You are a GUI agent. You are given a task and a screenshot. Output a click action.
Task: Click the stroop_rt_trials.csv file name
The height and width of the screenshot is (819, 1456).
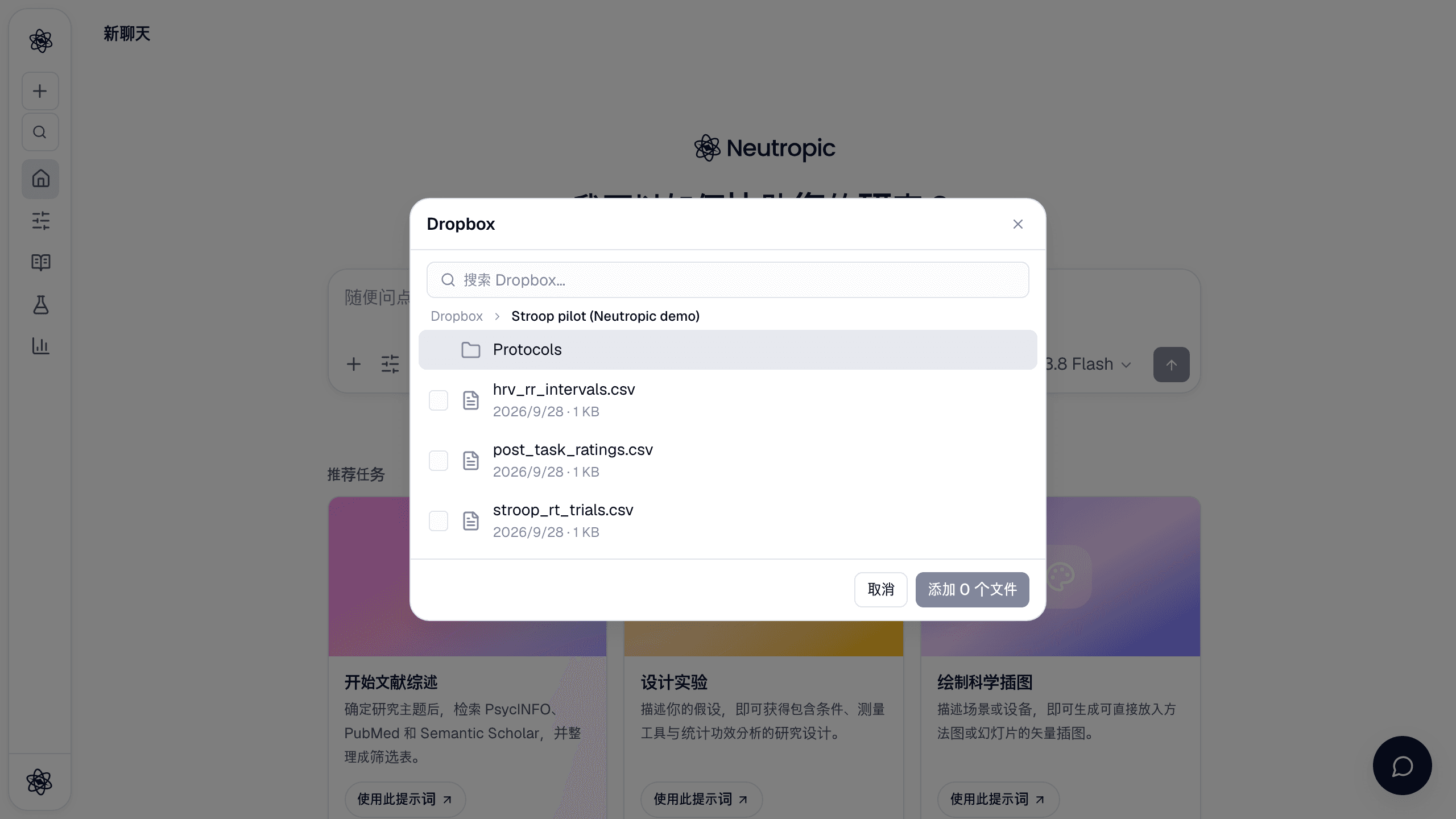[x=563, y=510]
